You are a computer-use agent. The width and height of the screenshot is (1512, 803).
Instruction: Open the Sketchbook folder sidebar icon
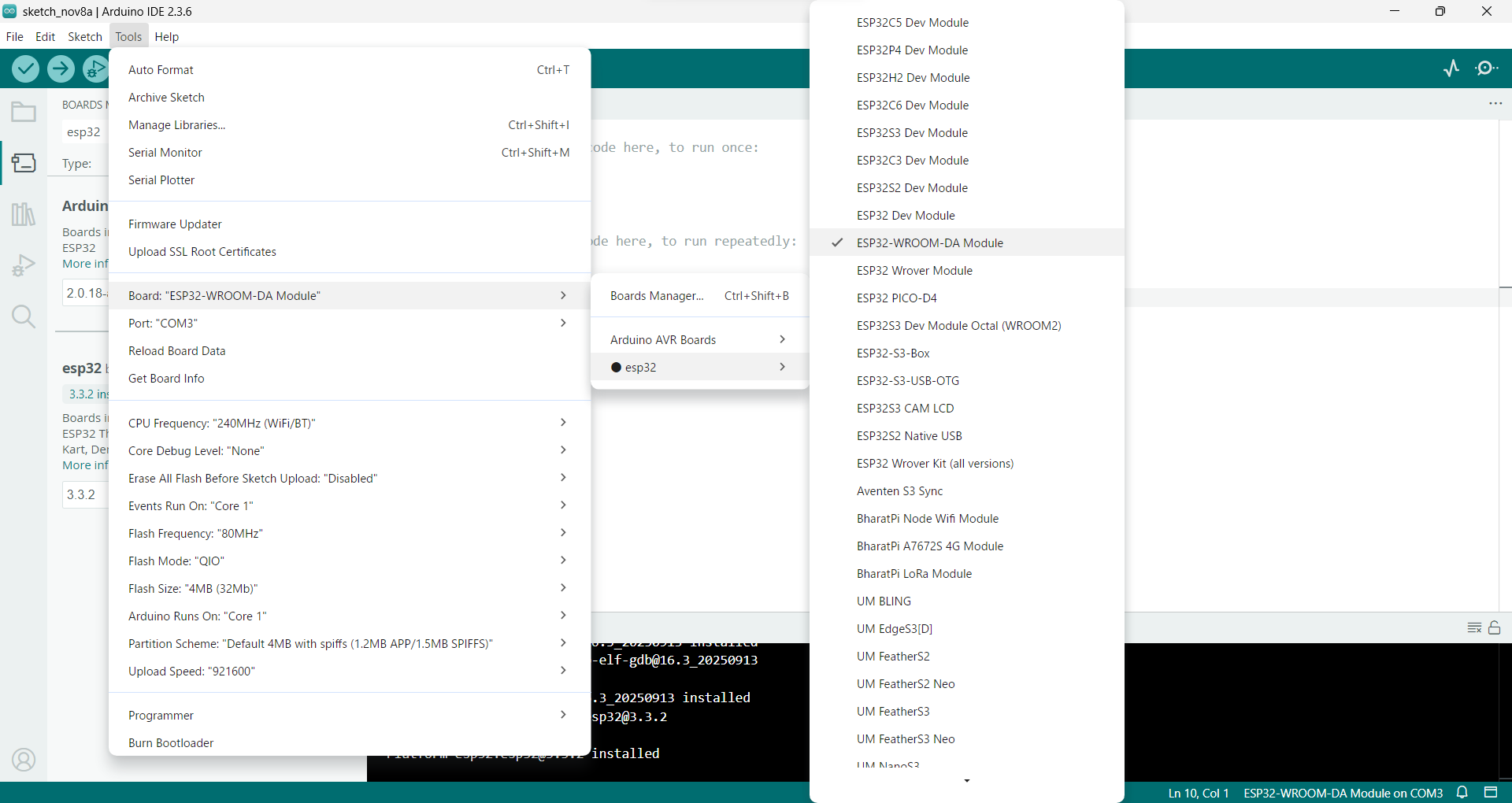click(24, 113)
